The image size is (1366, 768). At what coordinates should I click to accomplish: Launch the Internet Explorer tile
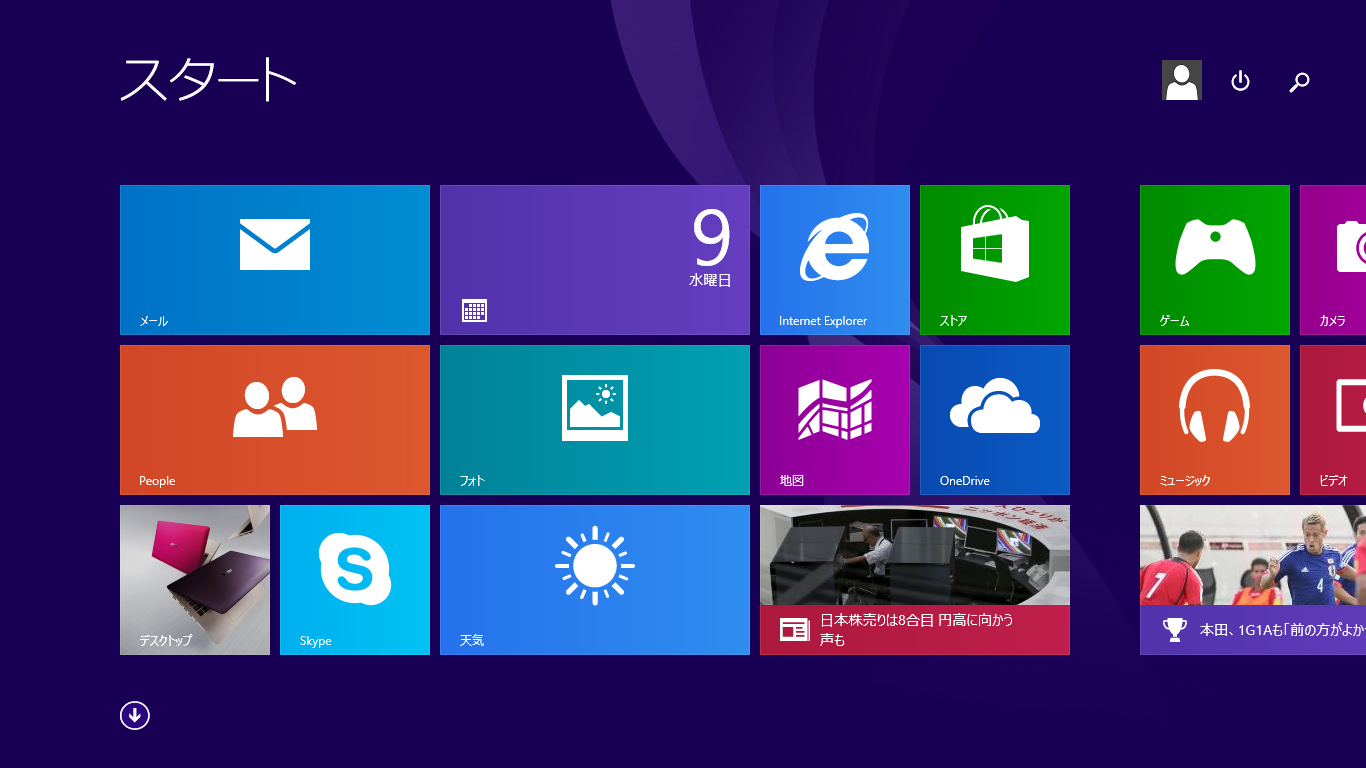[835, 260]
